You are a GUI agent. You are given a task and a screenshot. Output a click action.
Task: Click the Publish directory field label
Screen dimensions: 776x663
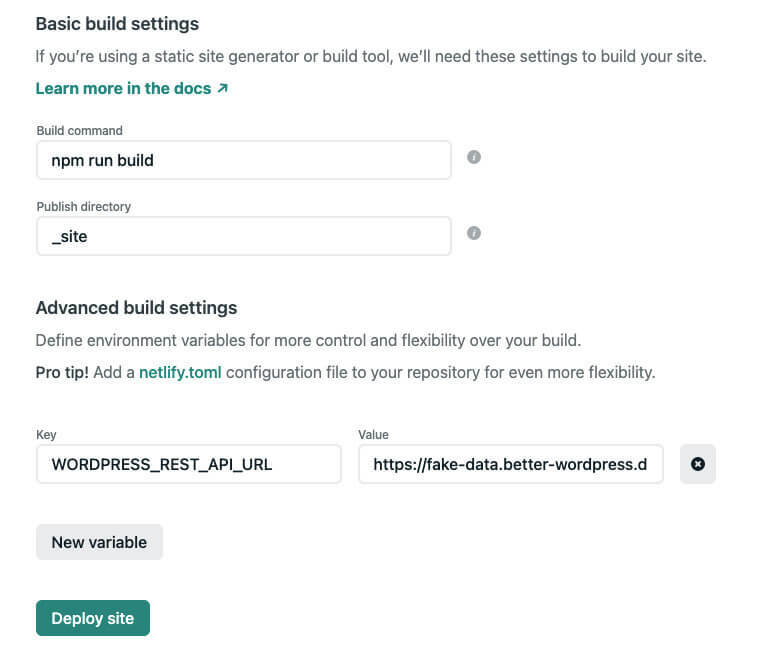pos(83,207)
